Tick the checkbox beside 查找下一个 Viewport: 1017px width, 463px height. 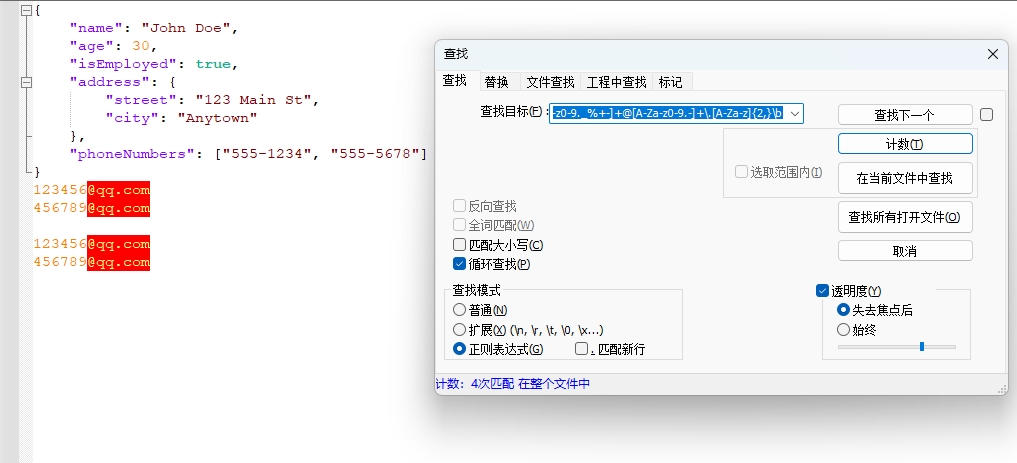[x=987, y=115]
